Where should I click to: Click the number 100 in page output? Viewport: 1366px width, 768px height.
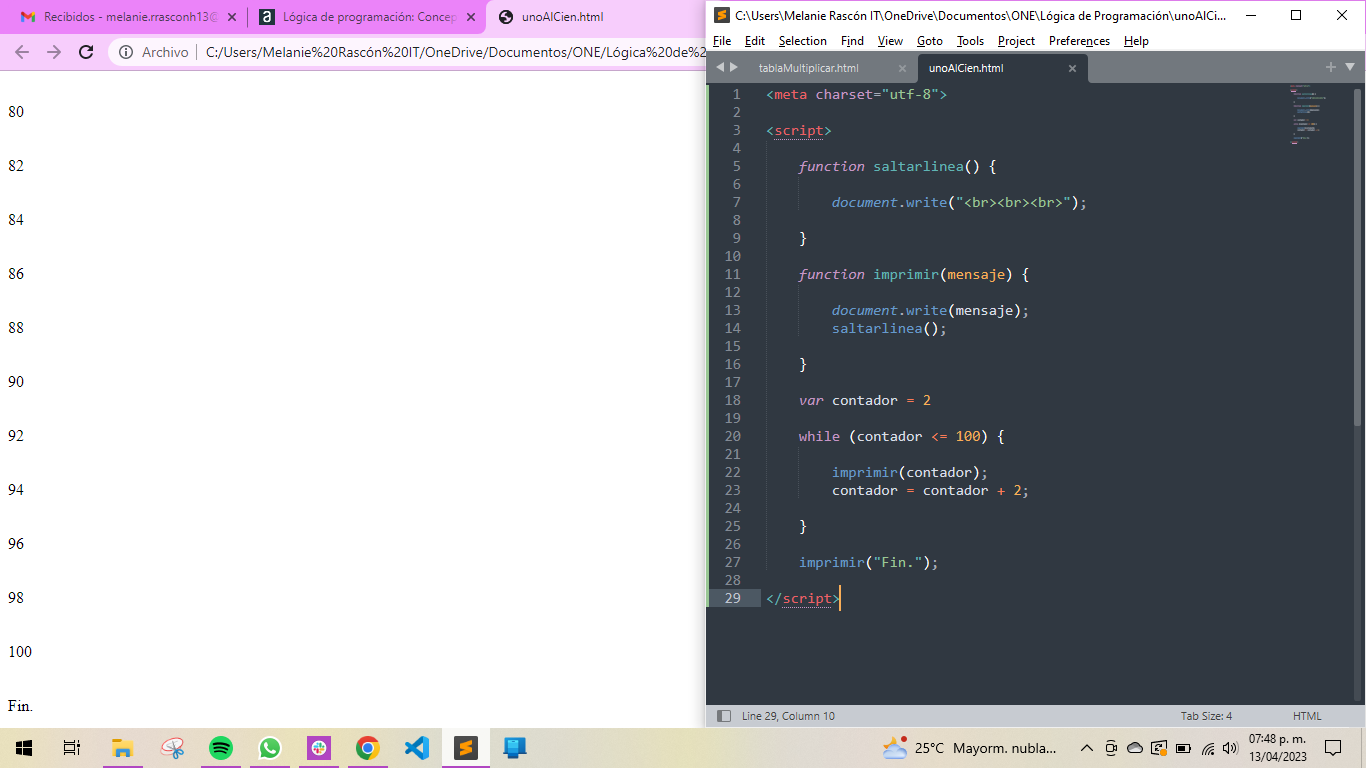tap(20, 652)
